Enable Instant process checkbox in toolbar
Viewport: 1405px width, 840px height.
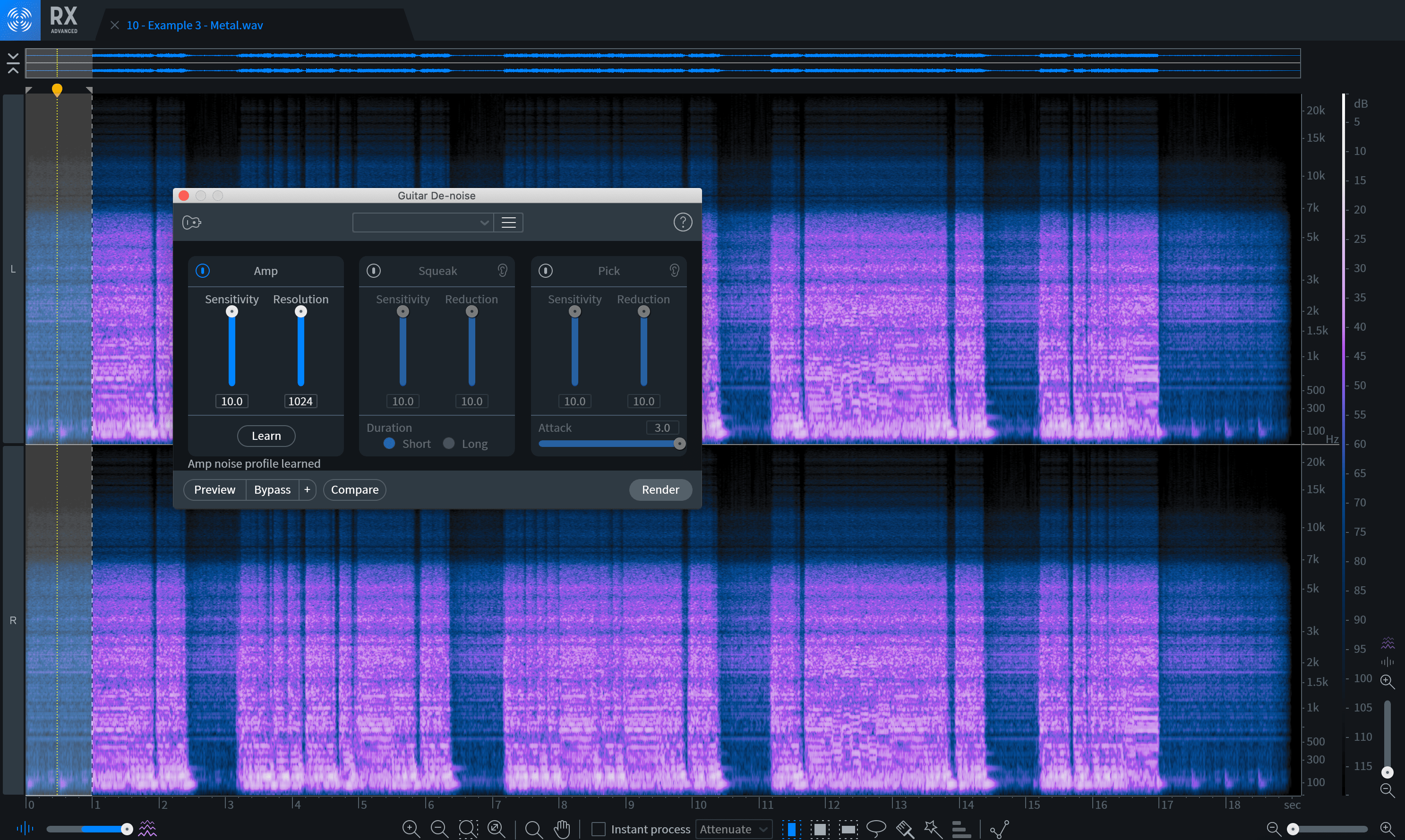pos(596,825)
